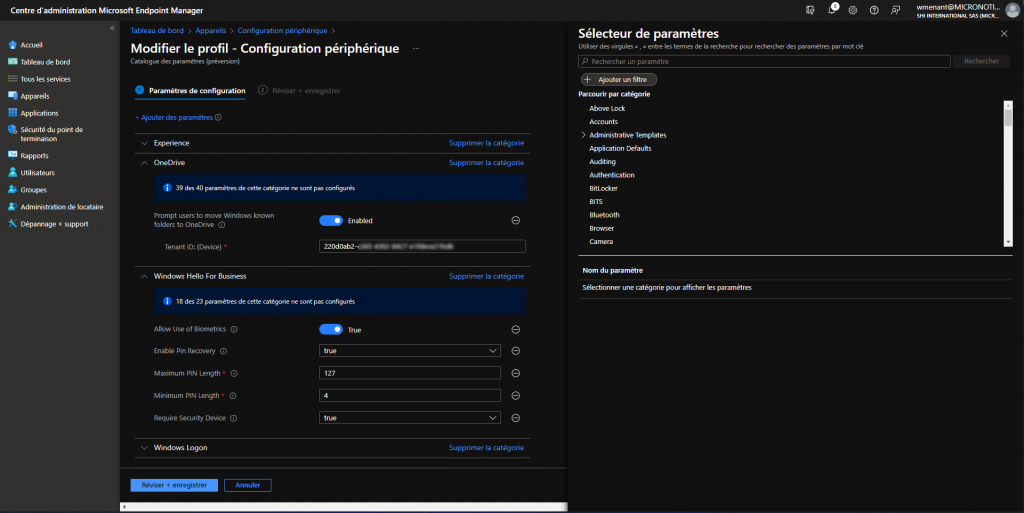Toggle Prompt users to move folders Enabled switch

331,221
